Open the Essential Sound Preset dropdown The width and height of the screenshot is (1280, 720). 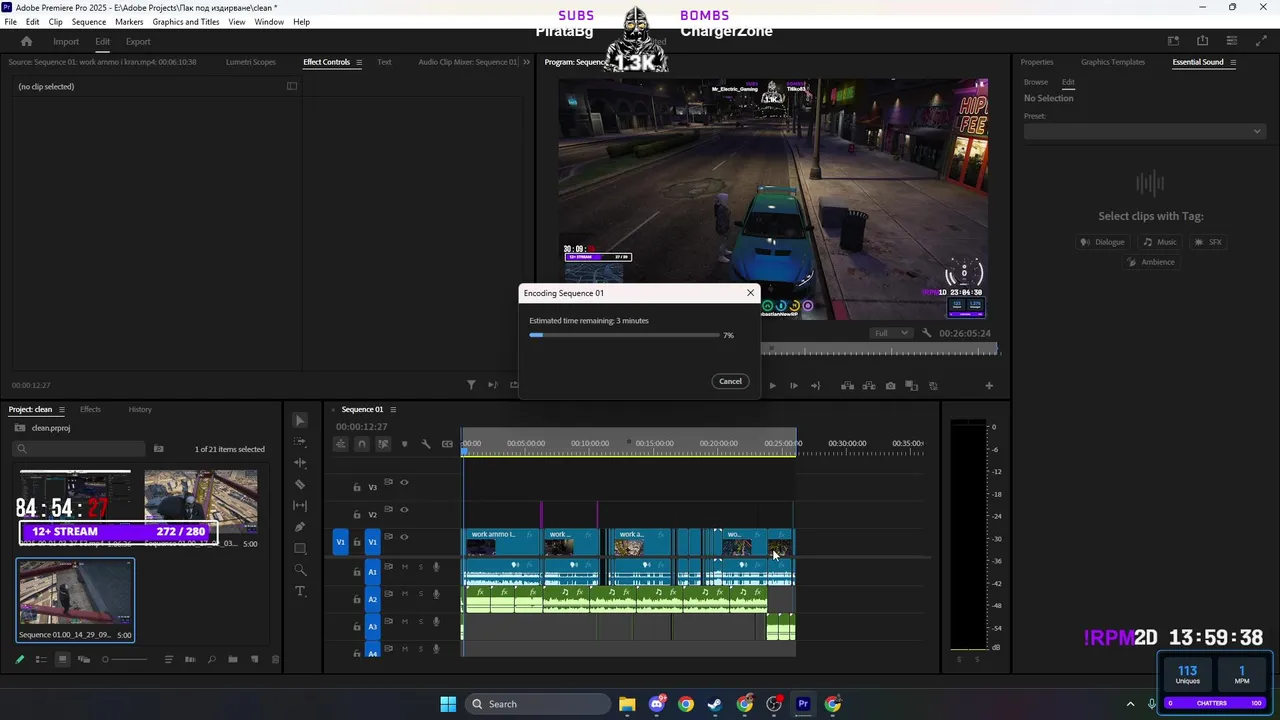point(1144,131)
